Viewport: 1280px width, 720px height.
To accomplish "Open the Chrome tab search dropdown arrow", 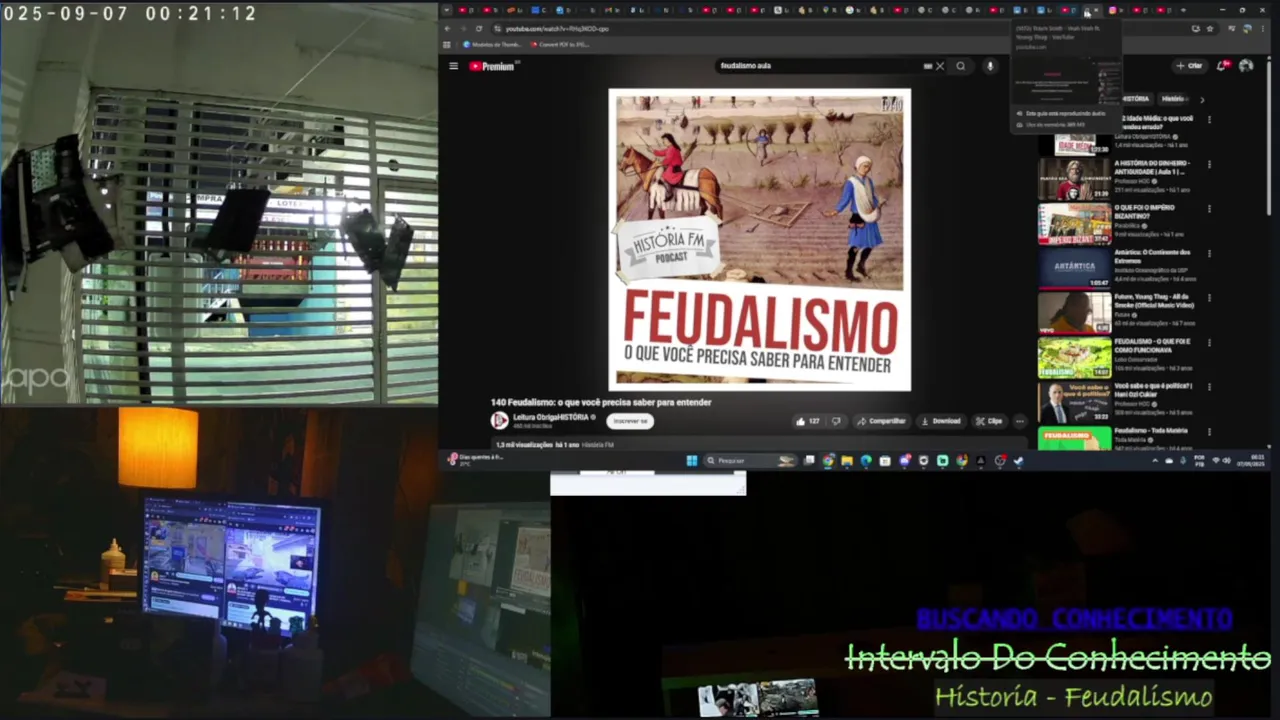I will click(446, 10).
